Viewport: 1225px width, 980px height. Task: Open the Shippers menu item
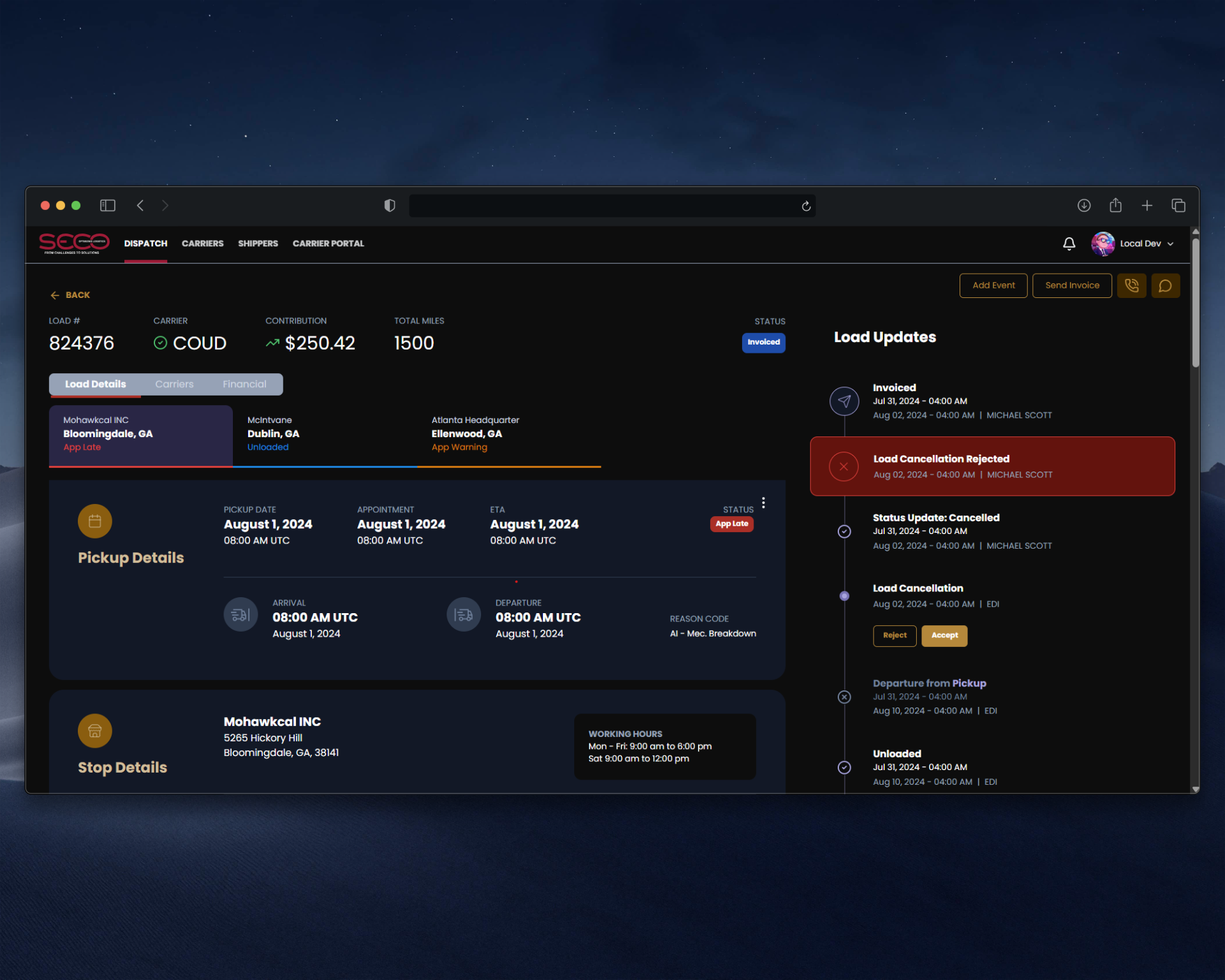click(258, 244)
